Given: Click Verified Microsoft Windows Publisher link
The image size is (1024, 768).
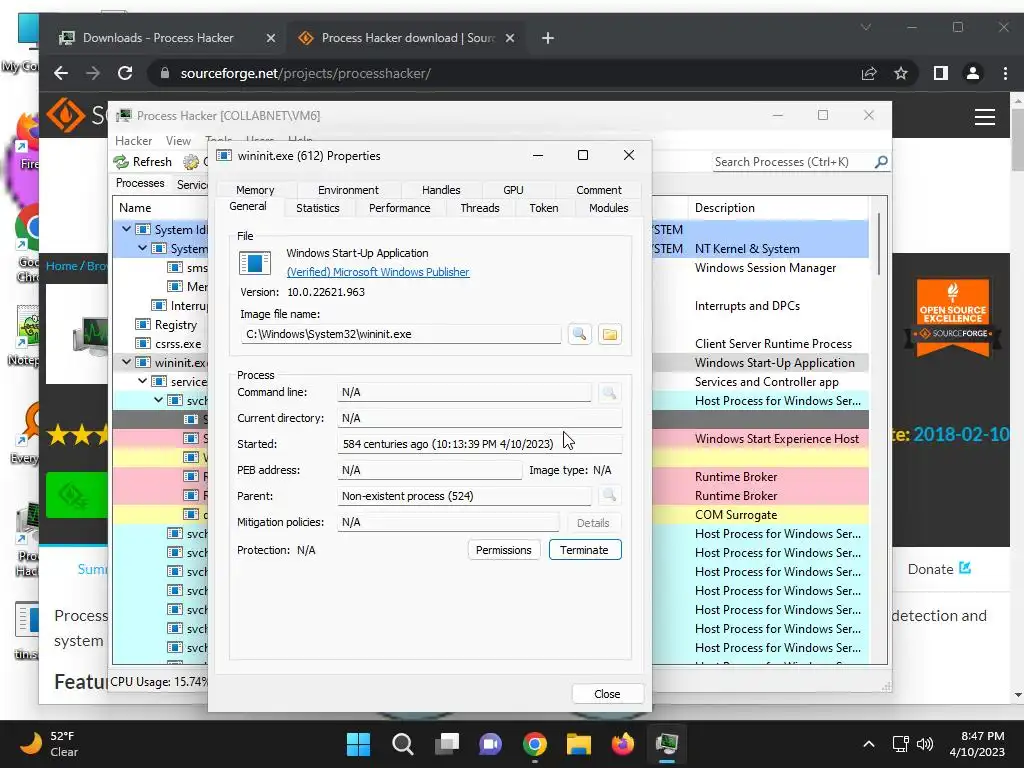Looking at the screenshot, I should point(378,272).
